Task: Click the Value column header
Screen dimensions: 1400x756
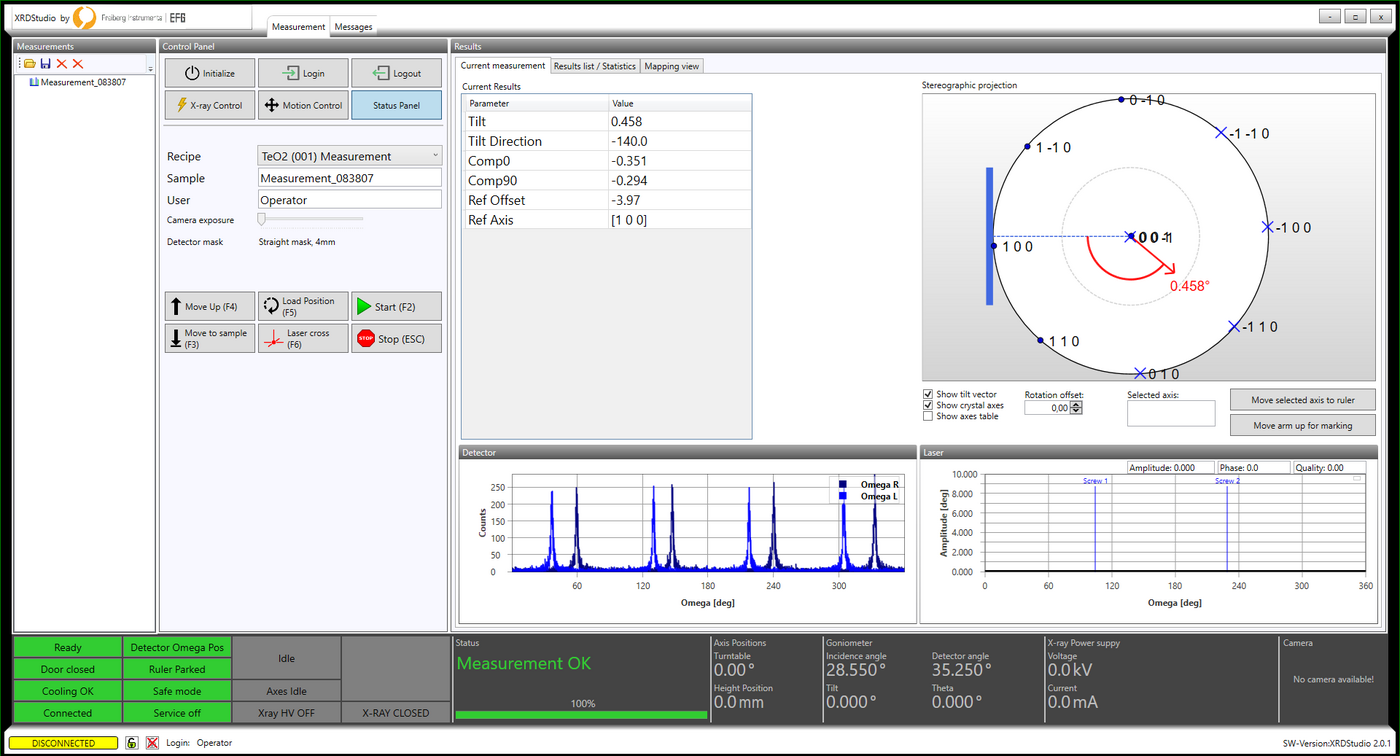Action: coord(679,103)
